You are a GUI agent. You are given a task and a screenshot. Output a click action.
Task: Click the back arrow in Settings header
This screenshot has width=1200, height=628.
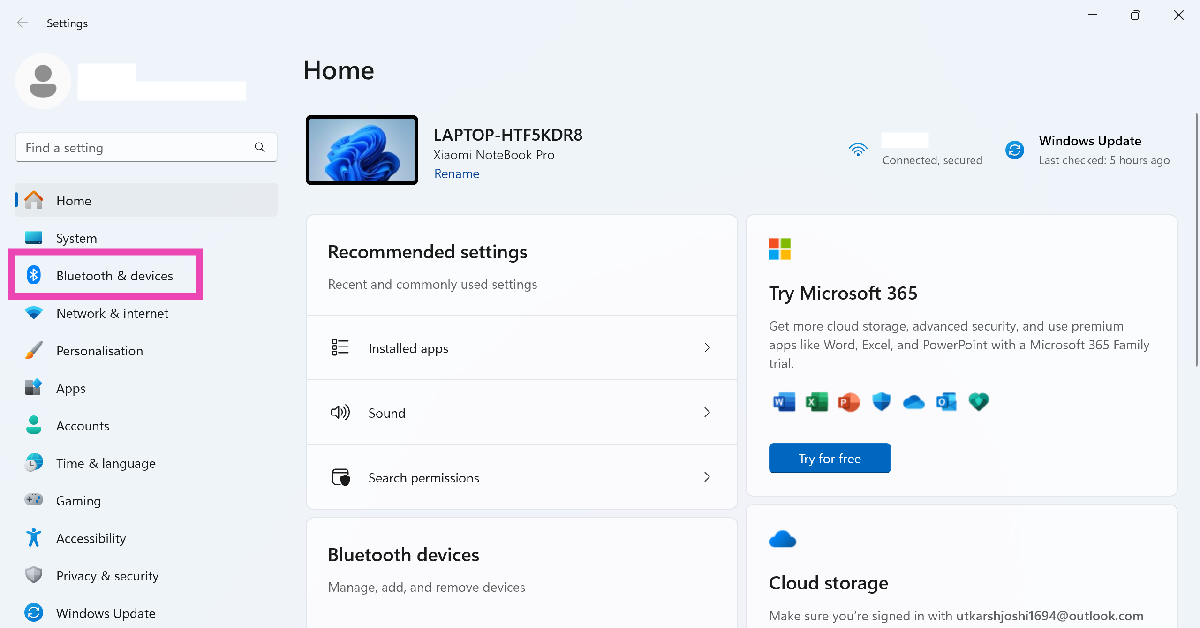[x=22, y=22]
